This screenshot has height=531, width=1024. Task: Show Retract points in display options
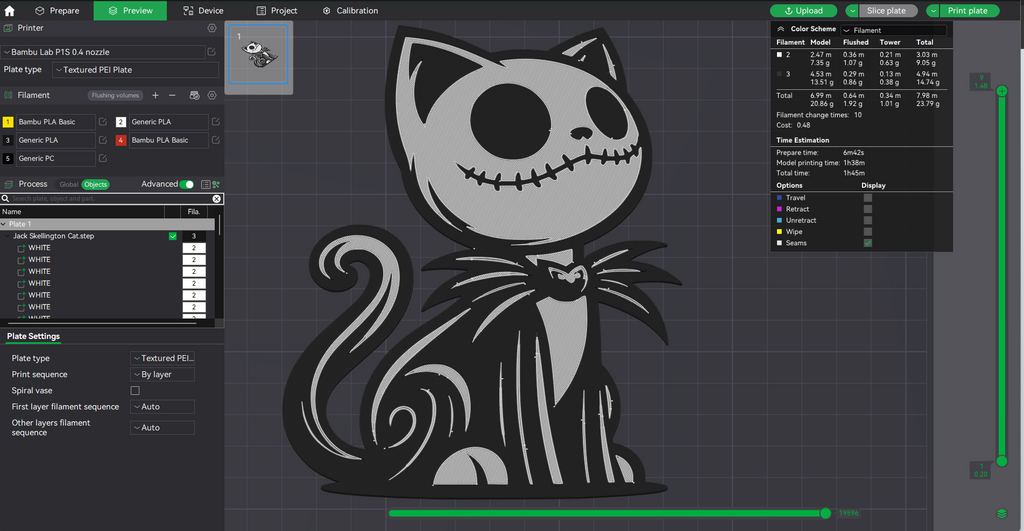(x=868, y=209)
